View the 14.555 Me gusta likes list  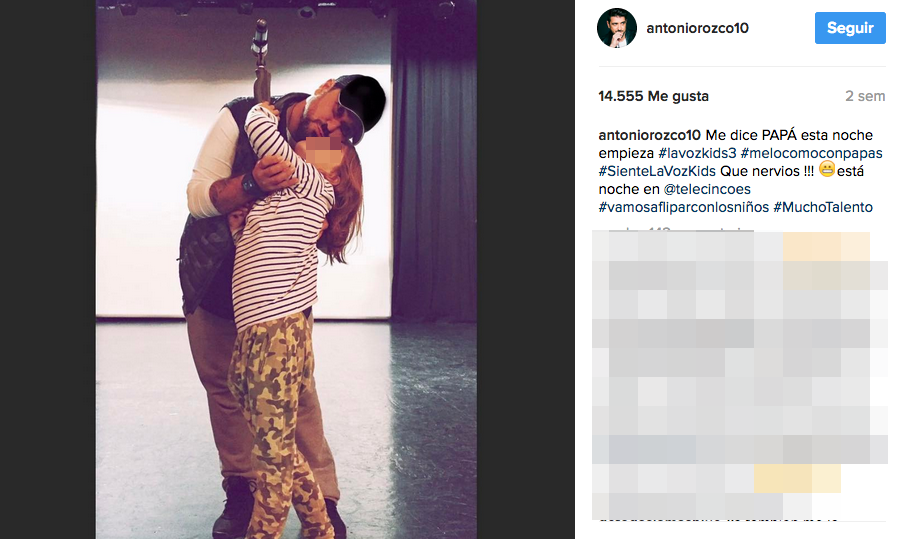[x=653, y=96]
